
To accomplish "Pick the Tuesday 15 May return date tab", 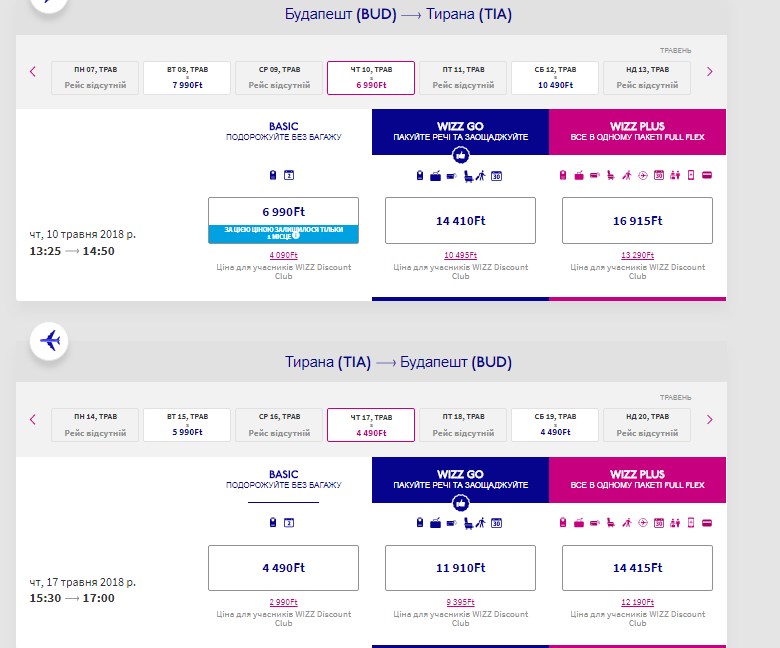I will 187,424.
